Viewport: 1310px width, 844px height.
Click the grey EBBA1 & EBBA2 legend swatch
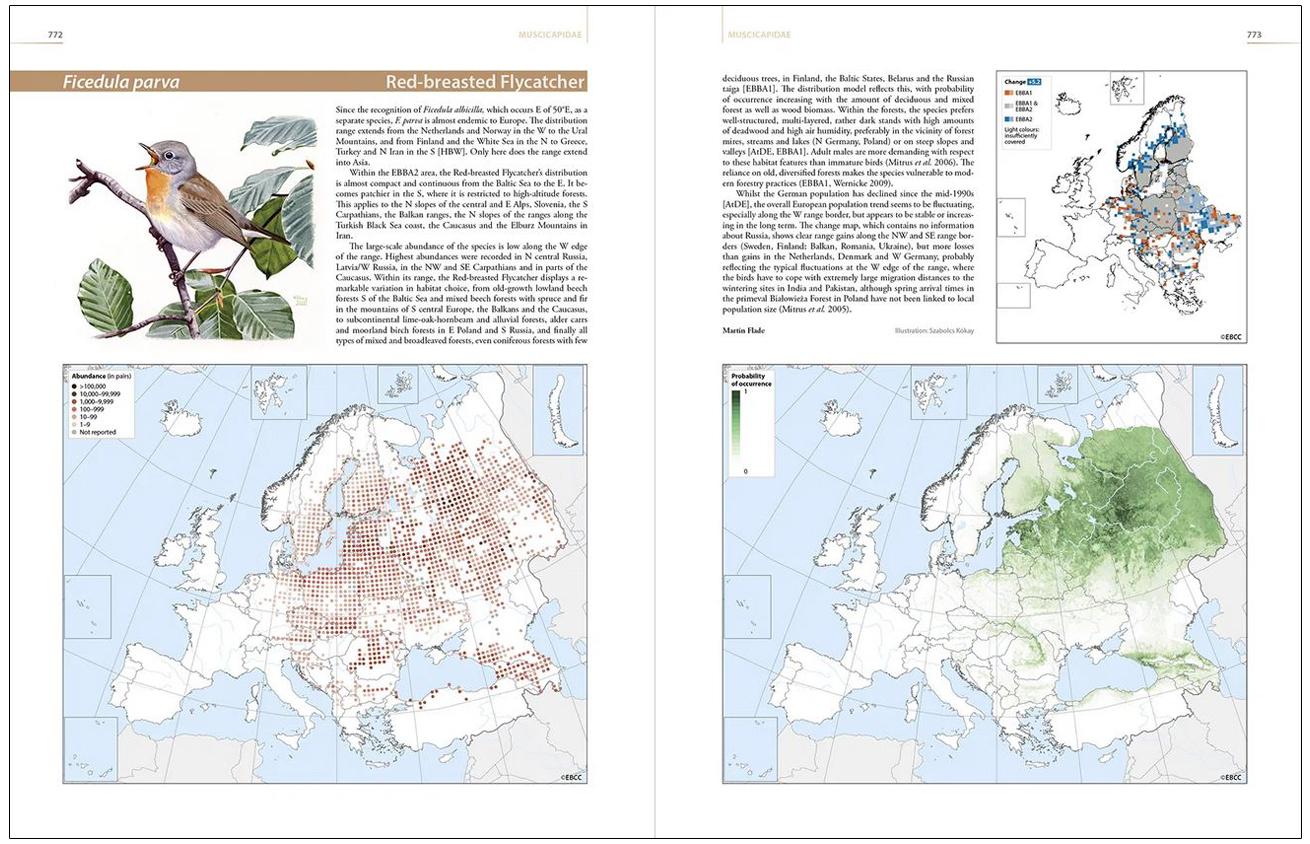[x=1008, y=105]
